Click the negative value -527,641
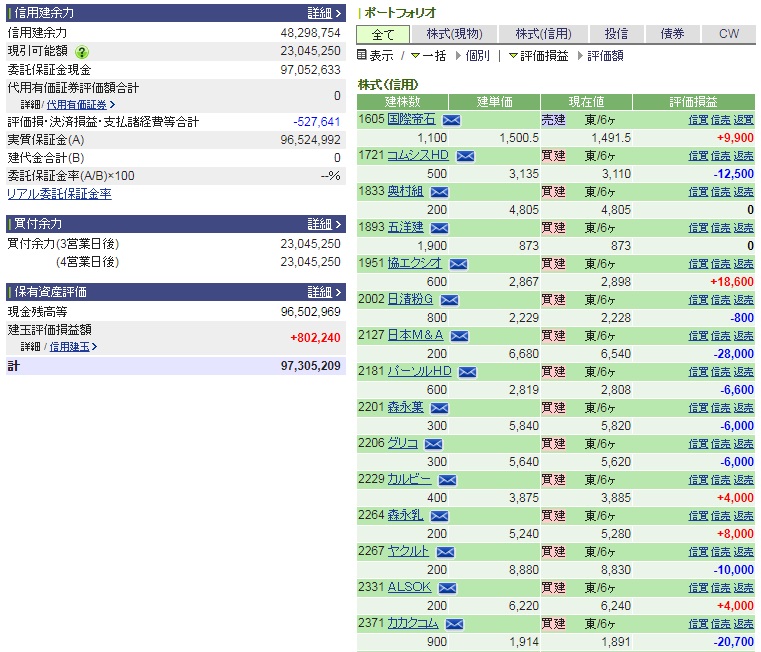 pyautogui.click(x=317, y=122)
